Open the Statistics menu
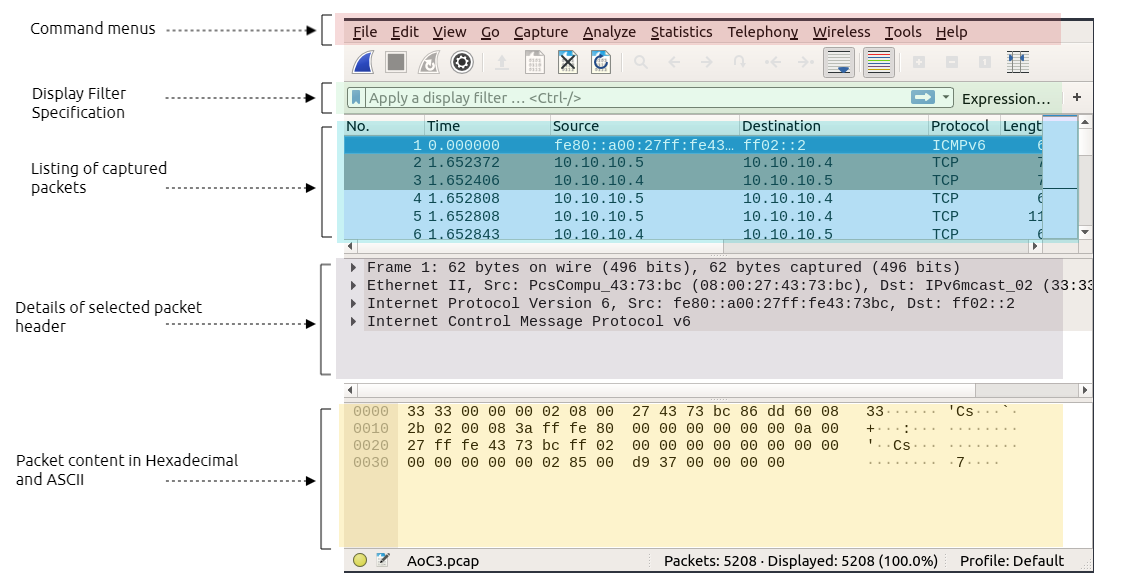 click(681, 32)
